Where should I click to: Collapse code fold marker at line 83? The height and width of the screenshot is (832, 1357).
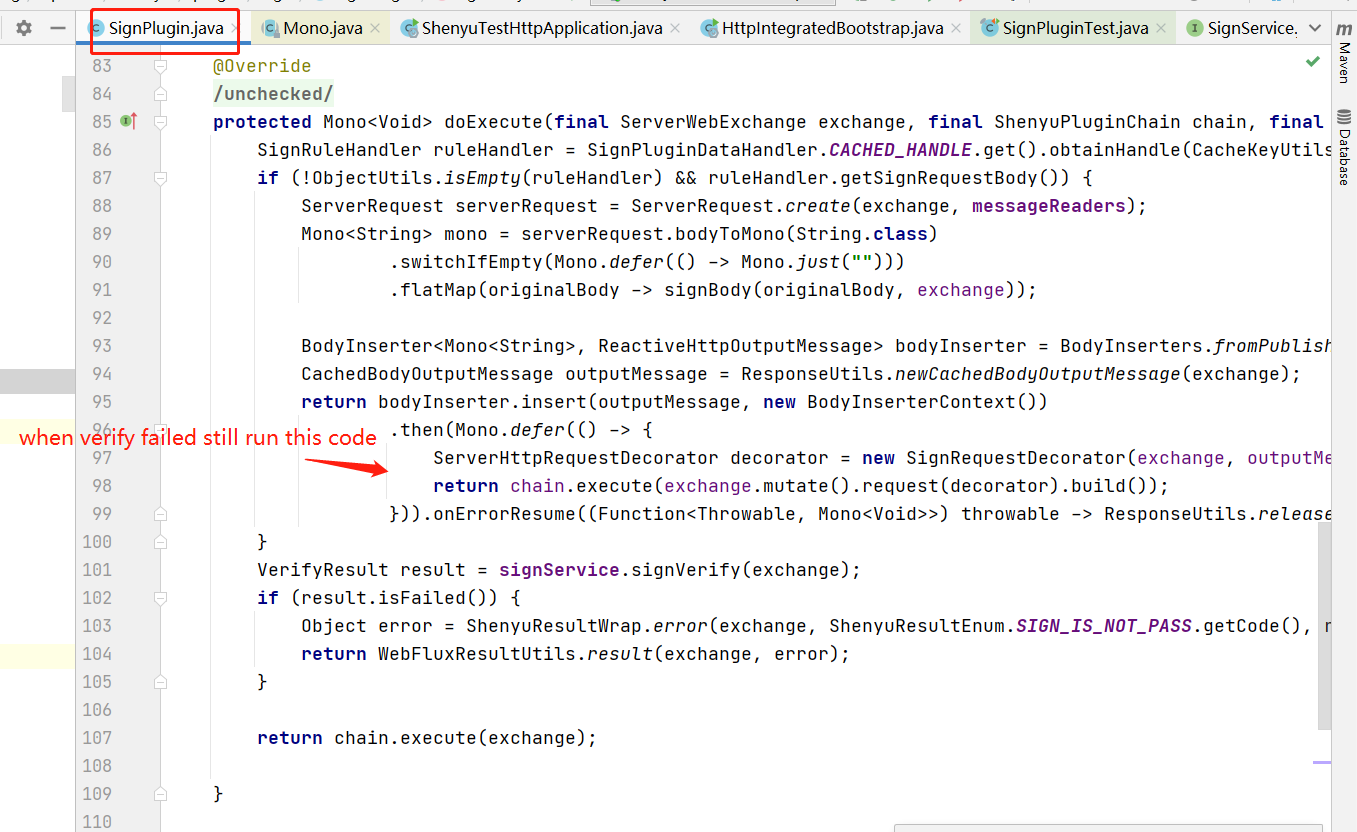tap(160, 66)
